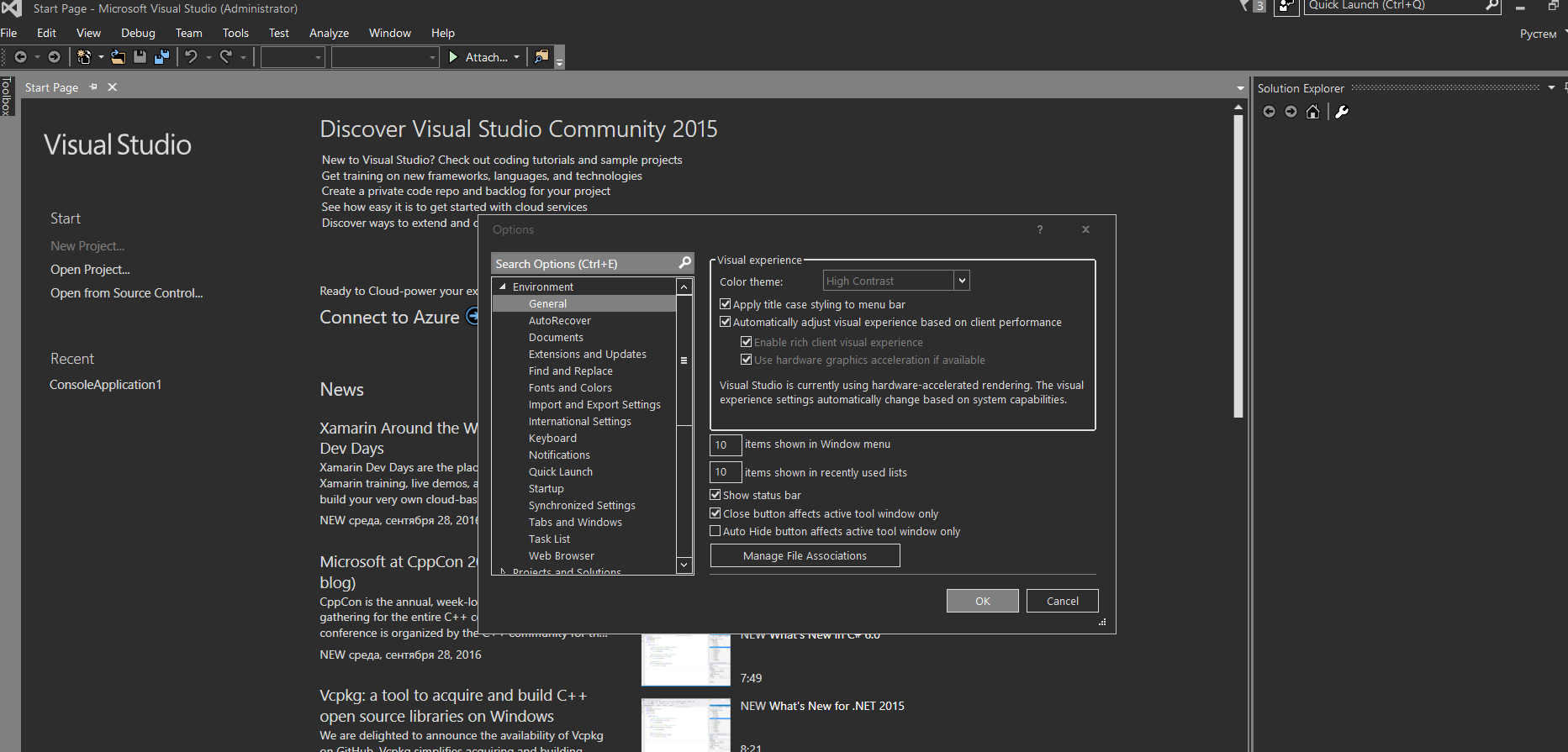Close the Start Page tab
Viewport: 1568px width, 752px height.
(x=113, y=87)
